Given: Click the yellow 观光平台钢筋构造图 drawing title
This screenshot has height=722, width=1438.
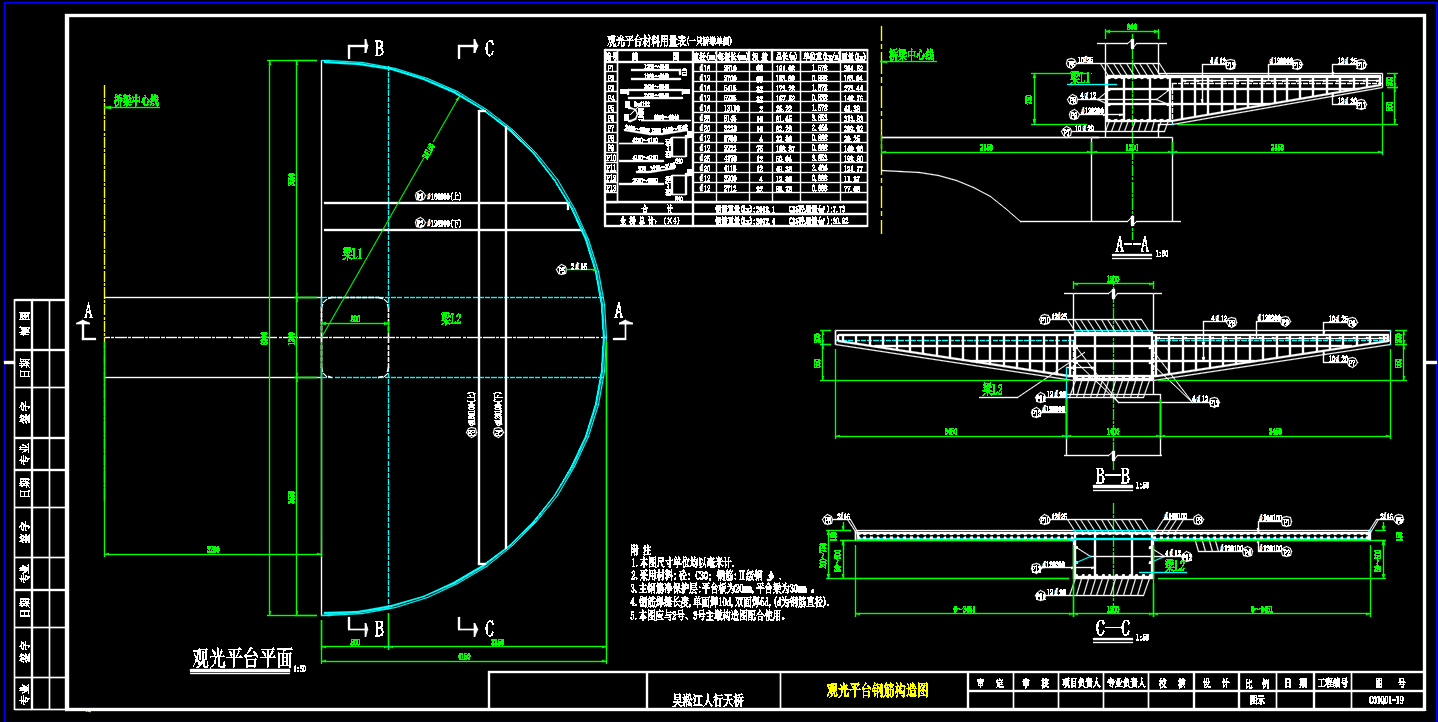Looking at the screenshot, I should 877,690.
